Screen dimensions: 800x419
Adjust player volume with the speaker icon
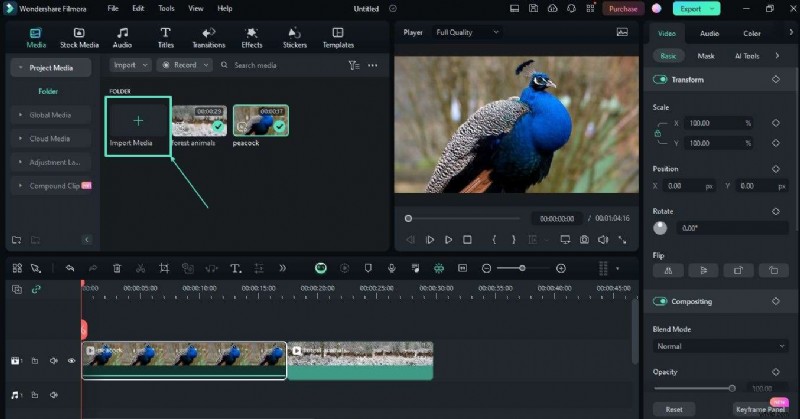[x=603, y=239]
